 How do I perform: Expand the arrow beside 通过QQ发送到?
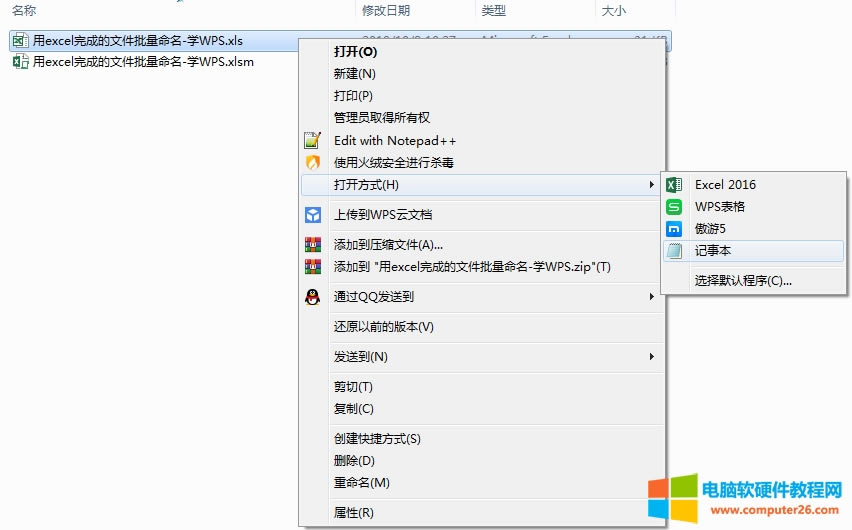(651, 297)
